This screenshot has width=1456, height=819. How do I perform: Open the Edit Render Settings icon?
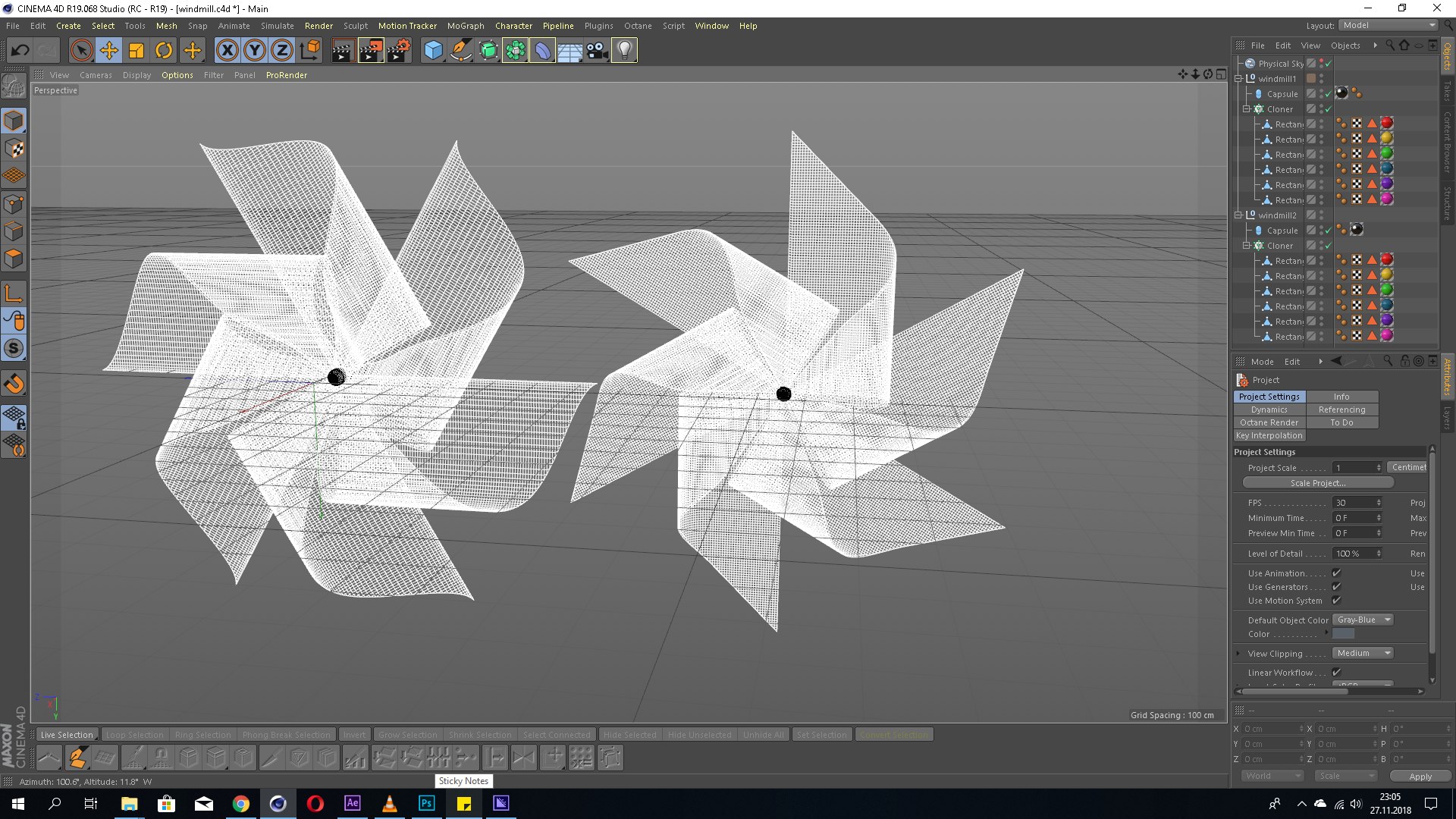click(x=399, y=51)
